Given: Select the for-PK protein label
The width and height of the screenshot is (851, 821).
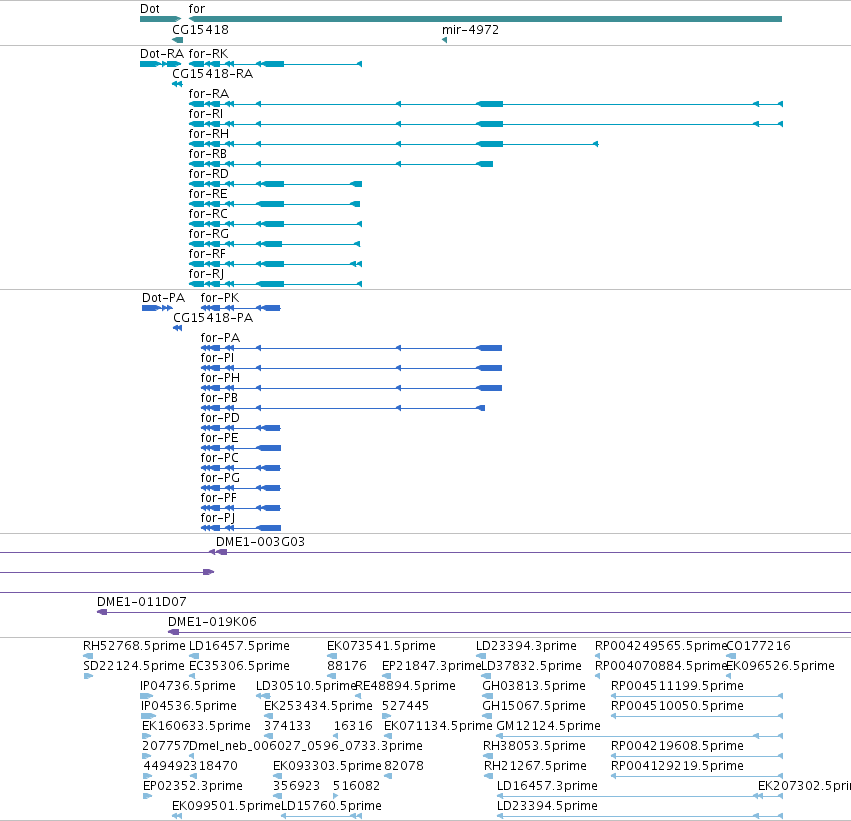Looking at the screenshot, I should (220, 298).
